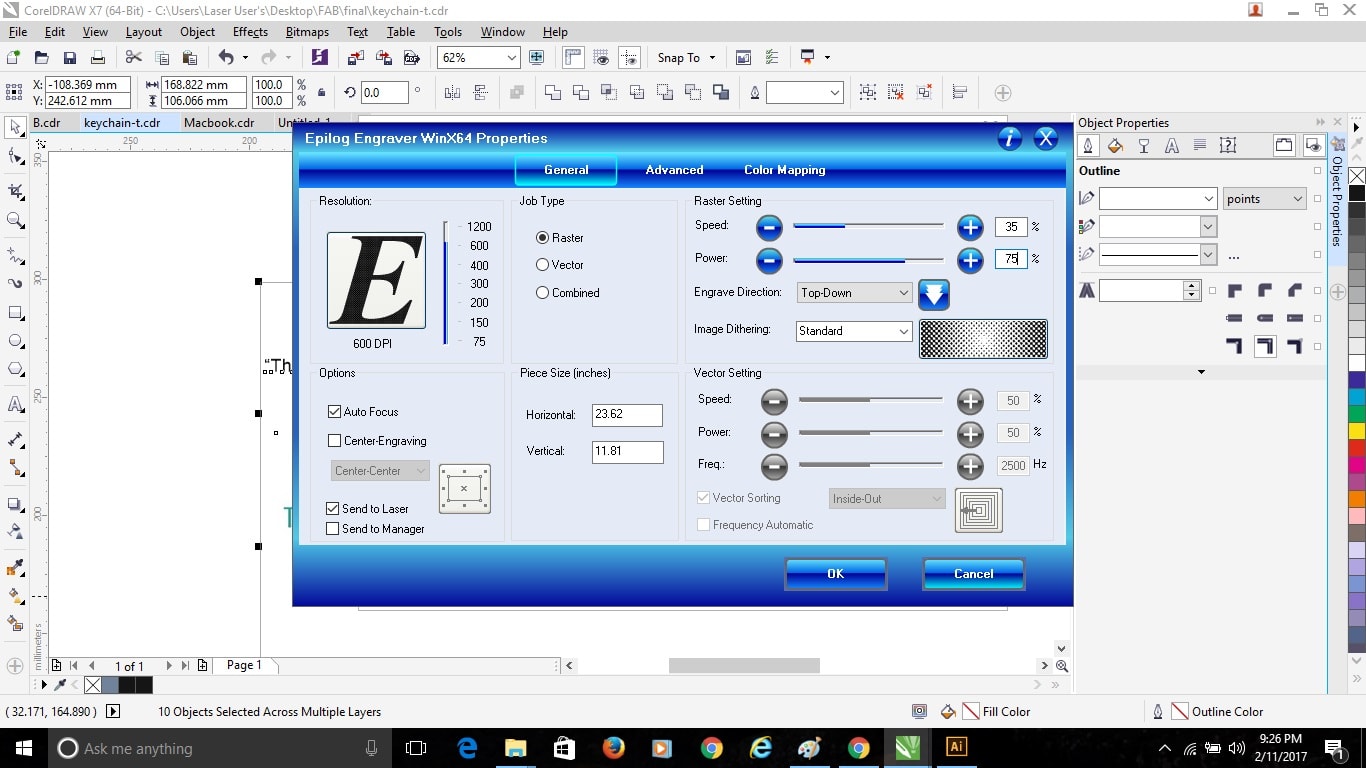The image size is (1366, 768).
Task: Click the Save disk icon
Action: point(70,58)
